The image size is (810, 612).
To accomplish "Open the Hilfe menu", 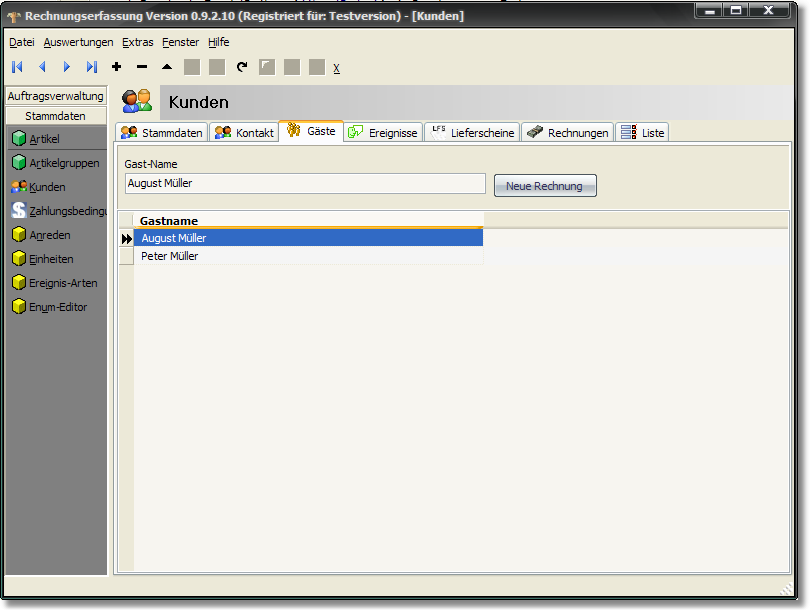I will coord(219,42).
